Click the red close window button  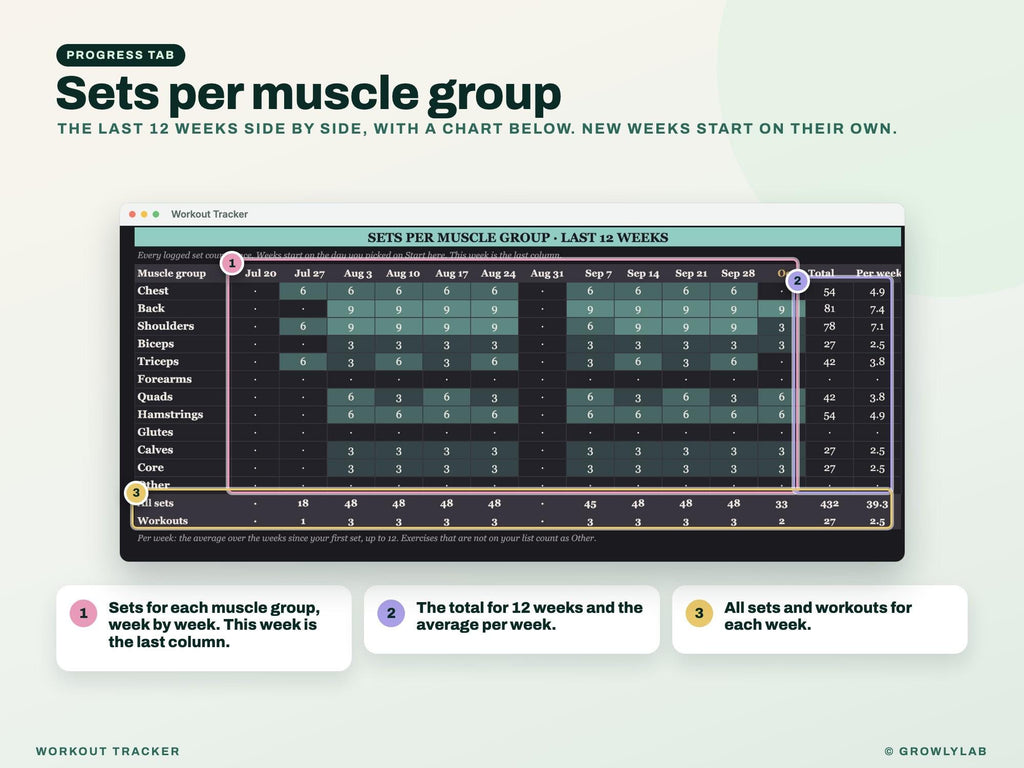pos(133,214)
